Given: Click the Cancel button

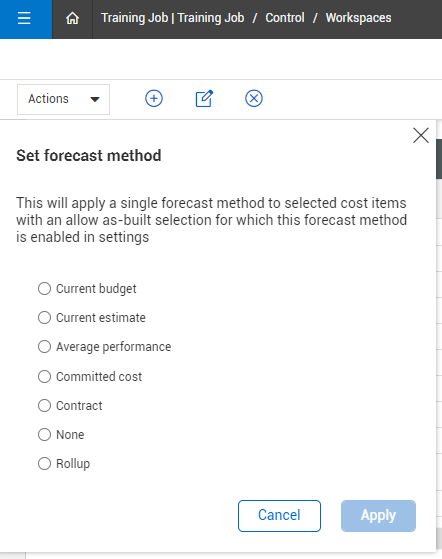Looking at the screenshot, I should 279,516.
